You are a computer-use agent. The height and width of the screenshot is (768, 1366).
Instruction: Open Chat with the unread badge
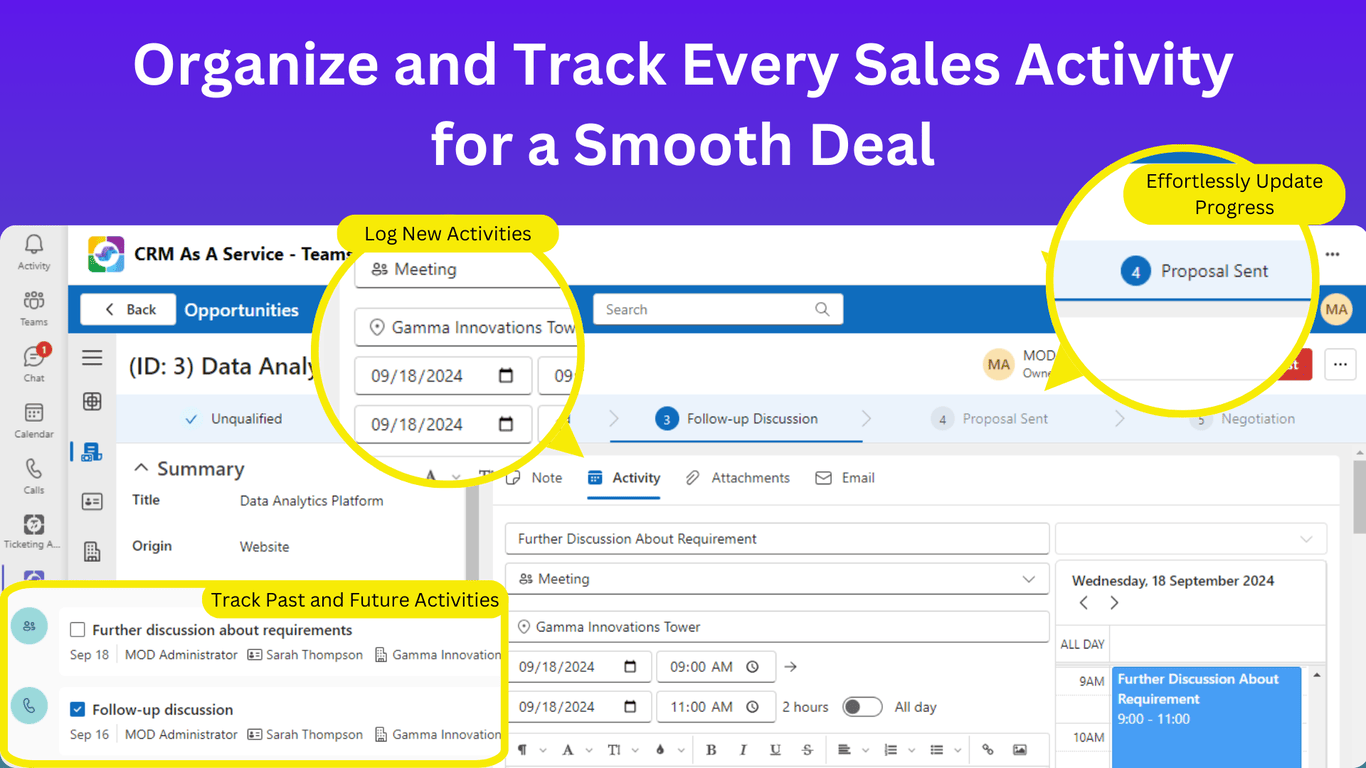[x=34, y=364]
